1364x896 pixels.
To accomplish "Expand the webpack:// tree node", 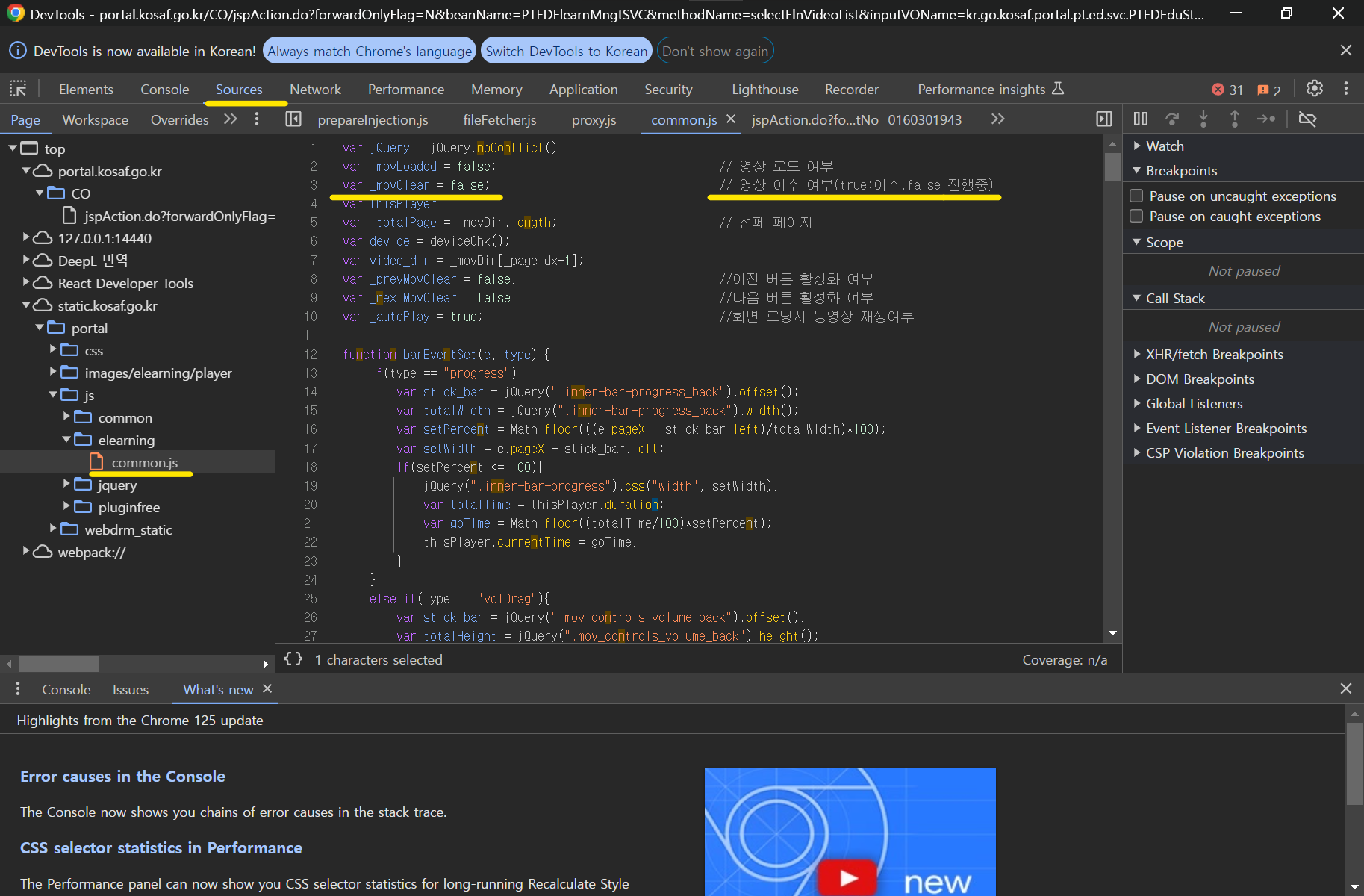I will (26, 551).
